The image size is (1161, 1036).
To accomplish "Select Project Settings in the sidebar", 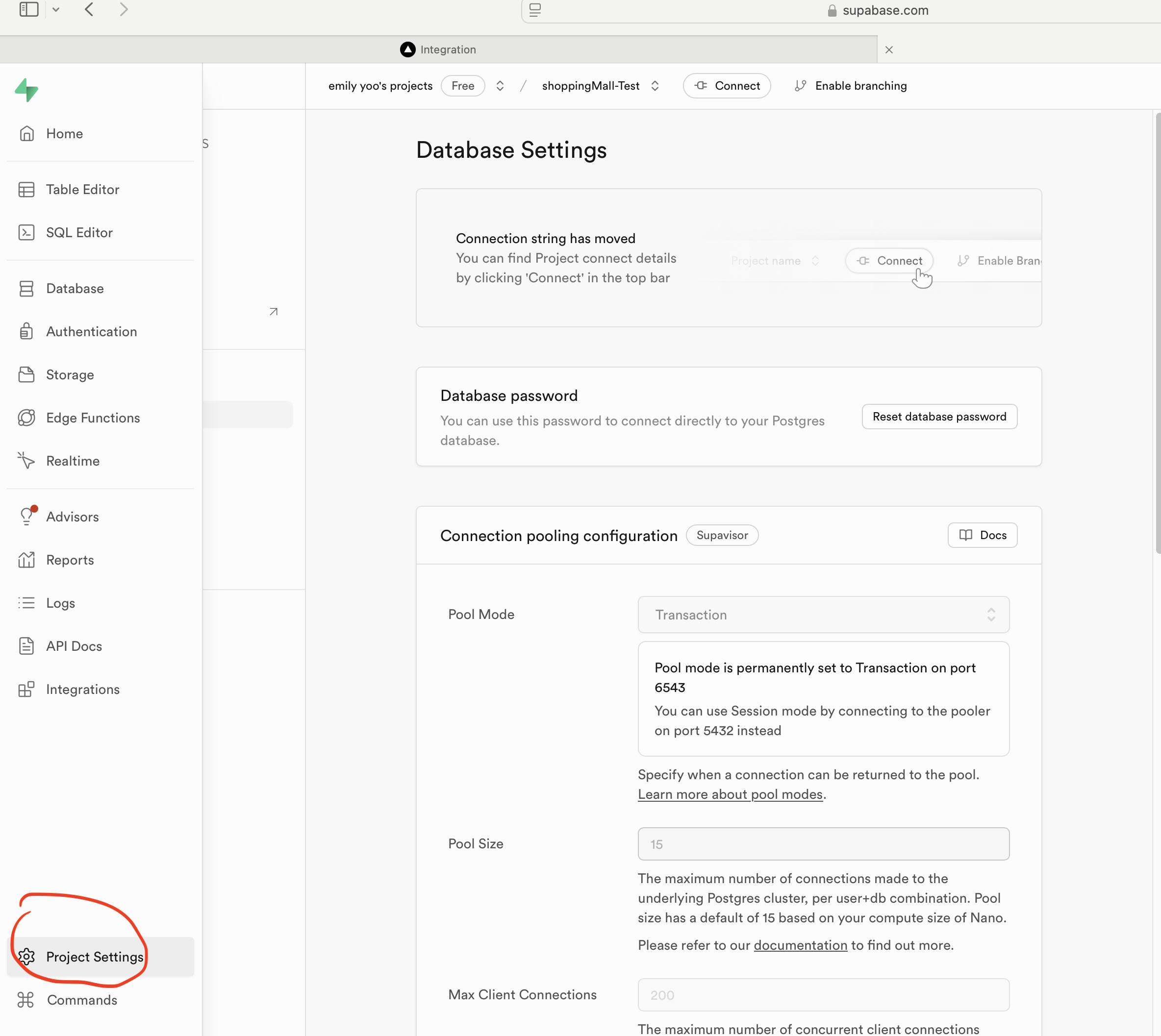I will (95, 957).
